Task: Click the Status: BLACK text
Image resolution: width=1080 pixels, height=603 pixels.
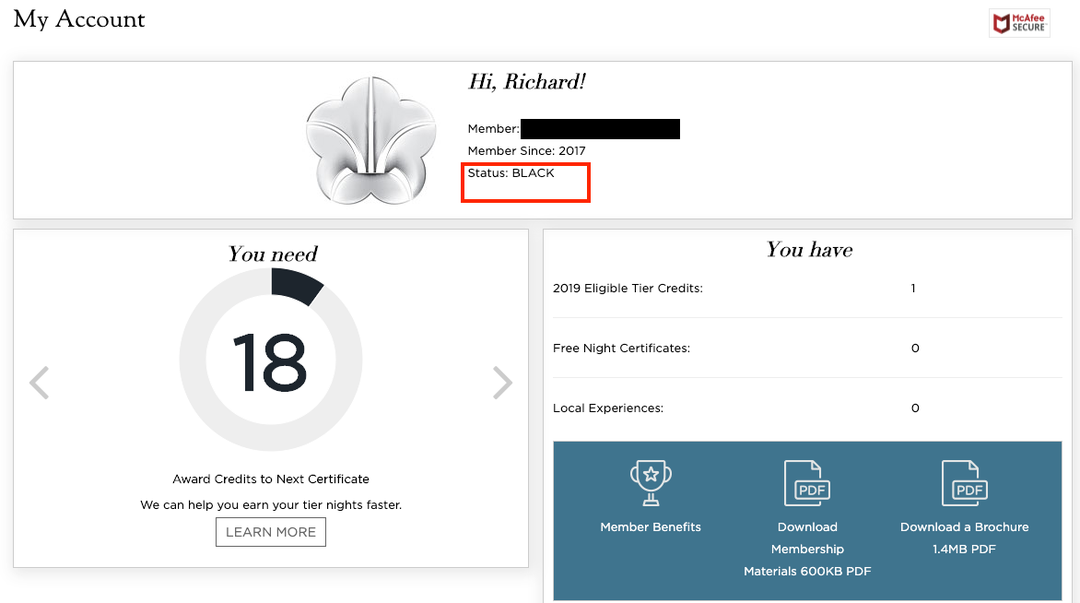Action: click(x=511, y=173)
